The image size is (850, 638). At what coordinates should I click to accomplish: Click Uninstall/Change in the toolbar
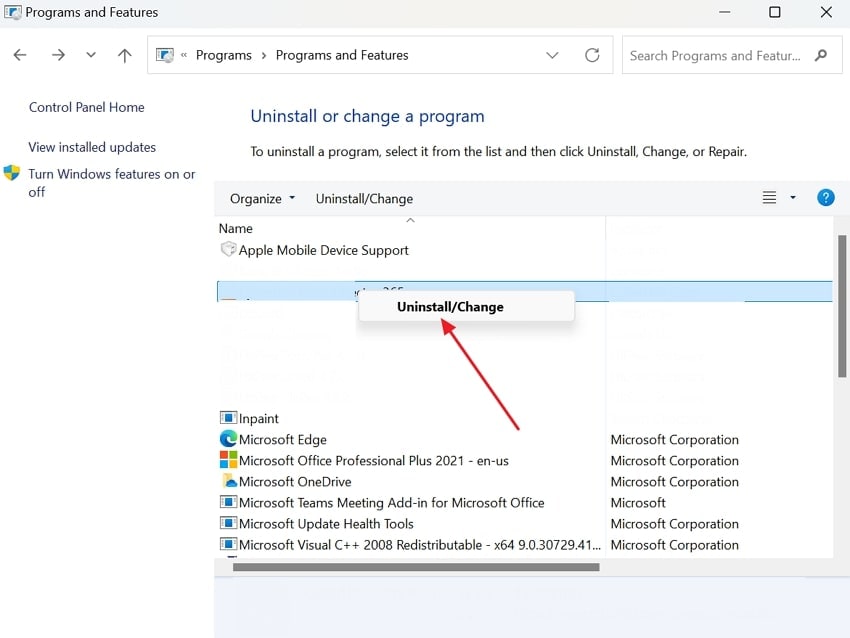(x=364, y=199)
